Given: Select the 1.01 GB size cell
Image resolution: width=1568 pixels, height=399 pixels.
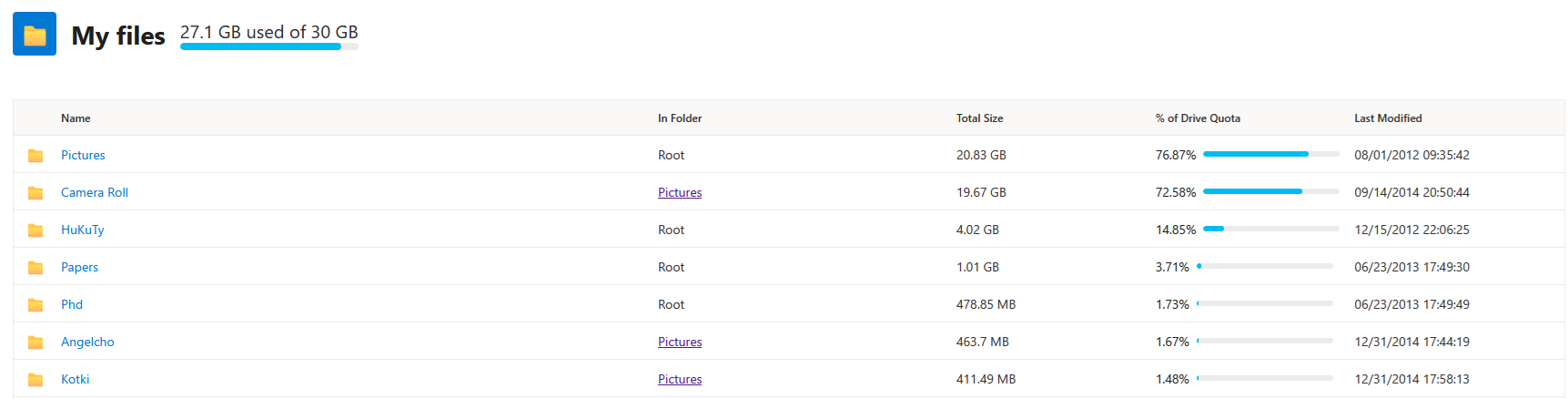Looking at the screenshot, I should [977, 268].
